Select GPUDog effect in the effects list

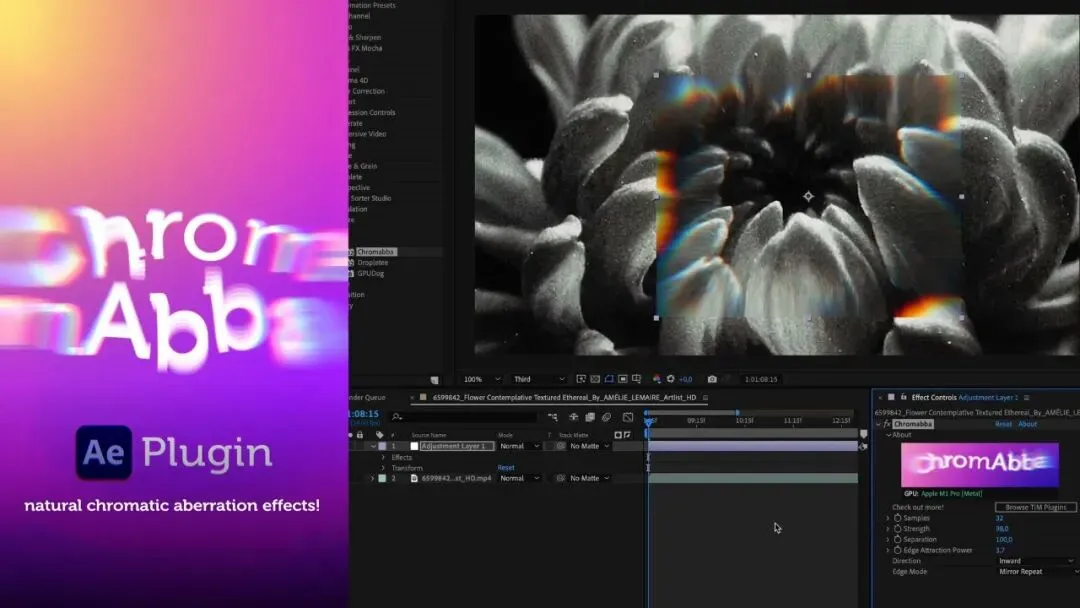tap(371, 273)
